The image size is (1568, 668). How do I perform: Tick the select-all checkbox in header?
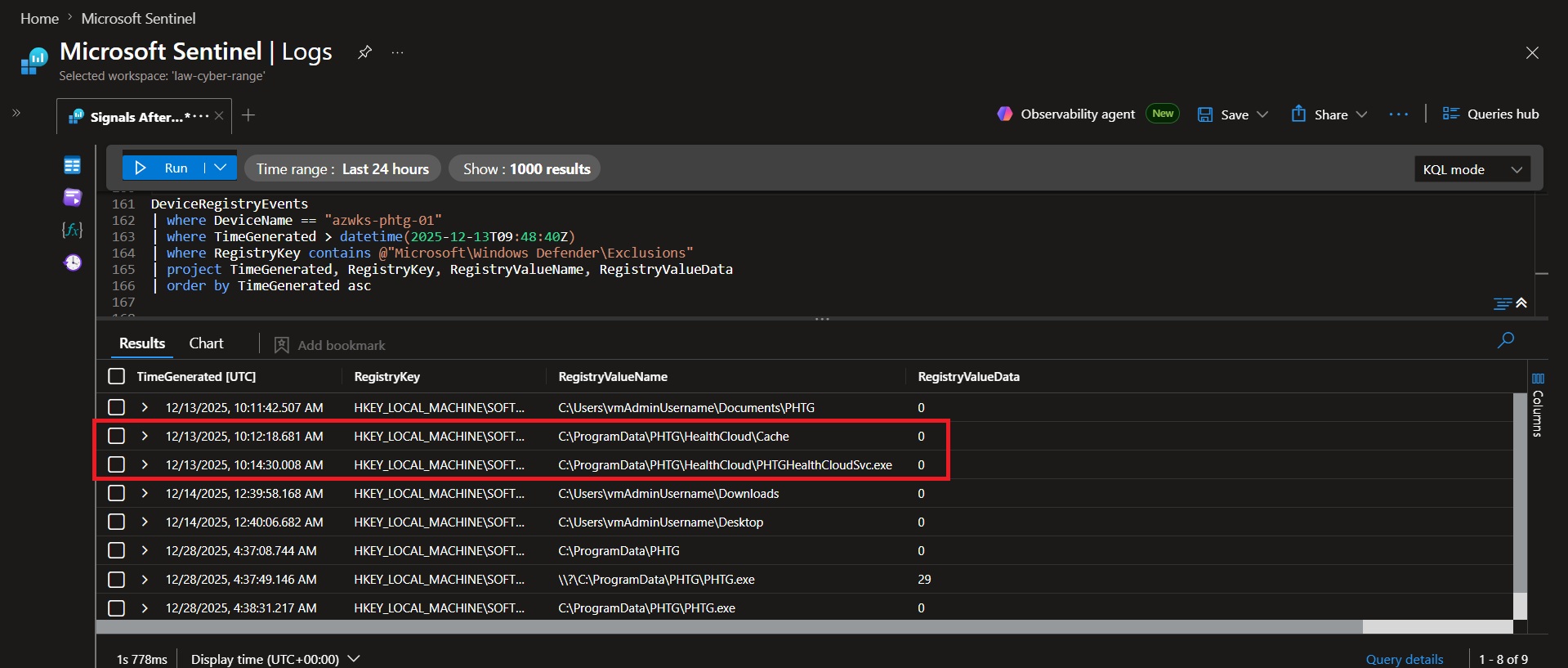tap(116, 376)
